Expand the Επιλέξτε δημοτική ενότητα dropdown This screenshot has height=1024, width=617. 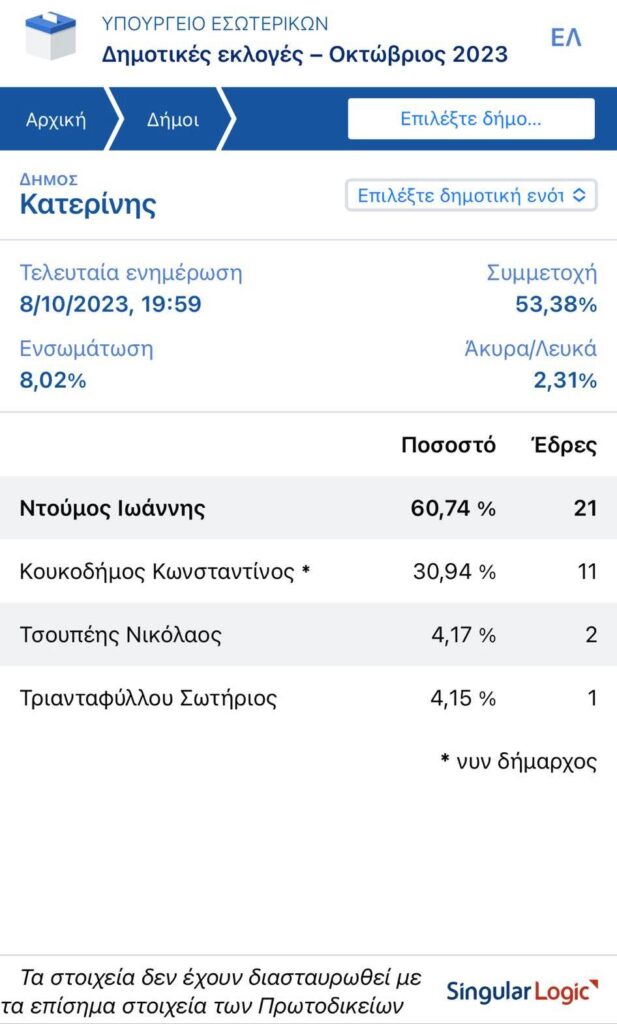[x=471, y=195]
